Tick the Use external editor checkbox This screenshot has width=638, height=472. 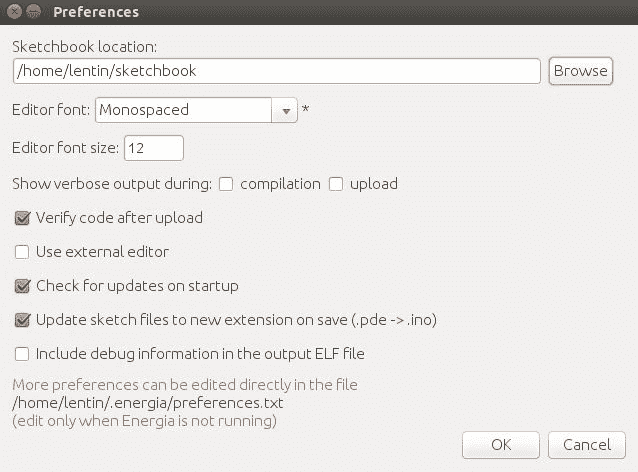[22, 252]
